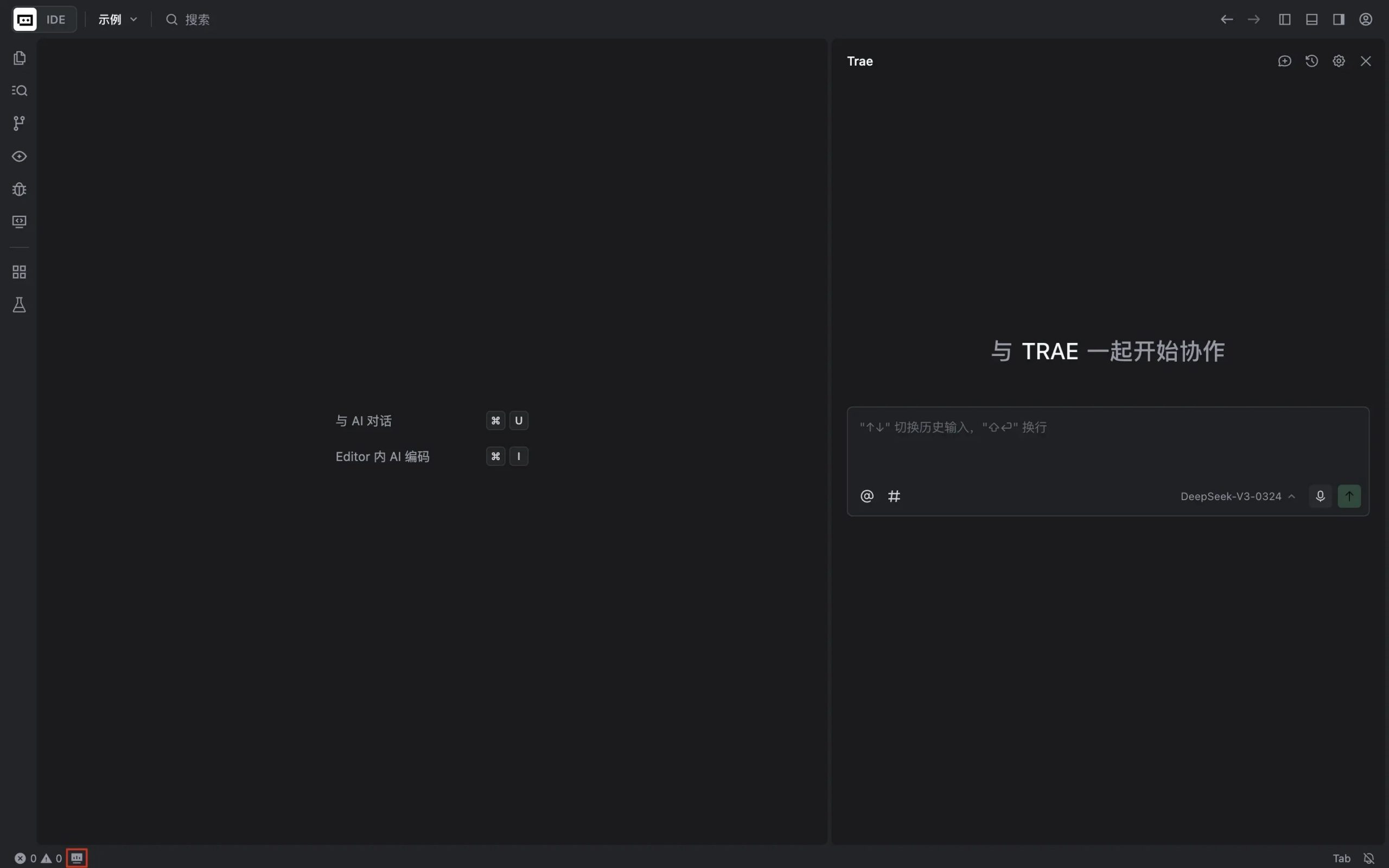Go back with the left arrow
The width and height of the screenshot is (1389, 868).
(1227, 20)
